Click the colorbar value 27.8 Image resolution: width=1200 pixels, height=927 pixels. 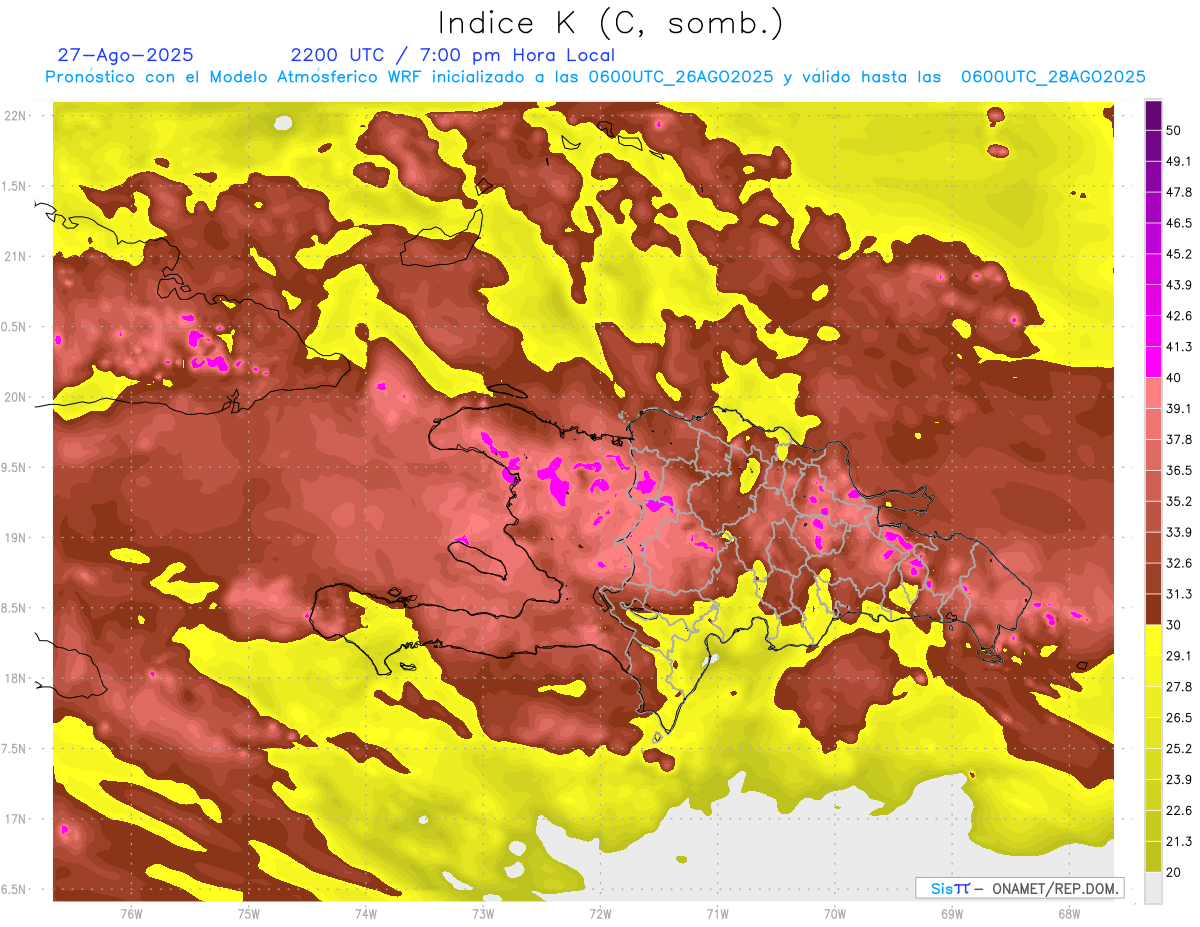click(1179, 687)
